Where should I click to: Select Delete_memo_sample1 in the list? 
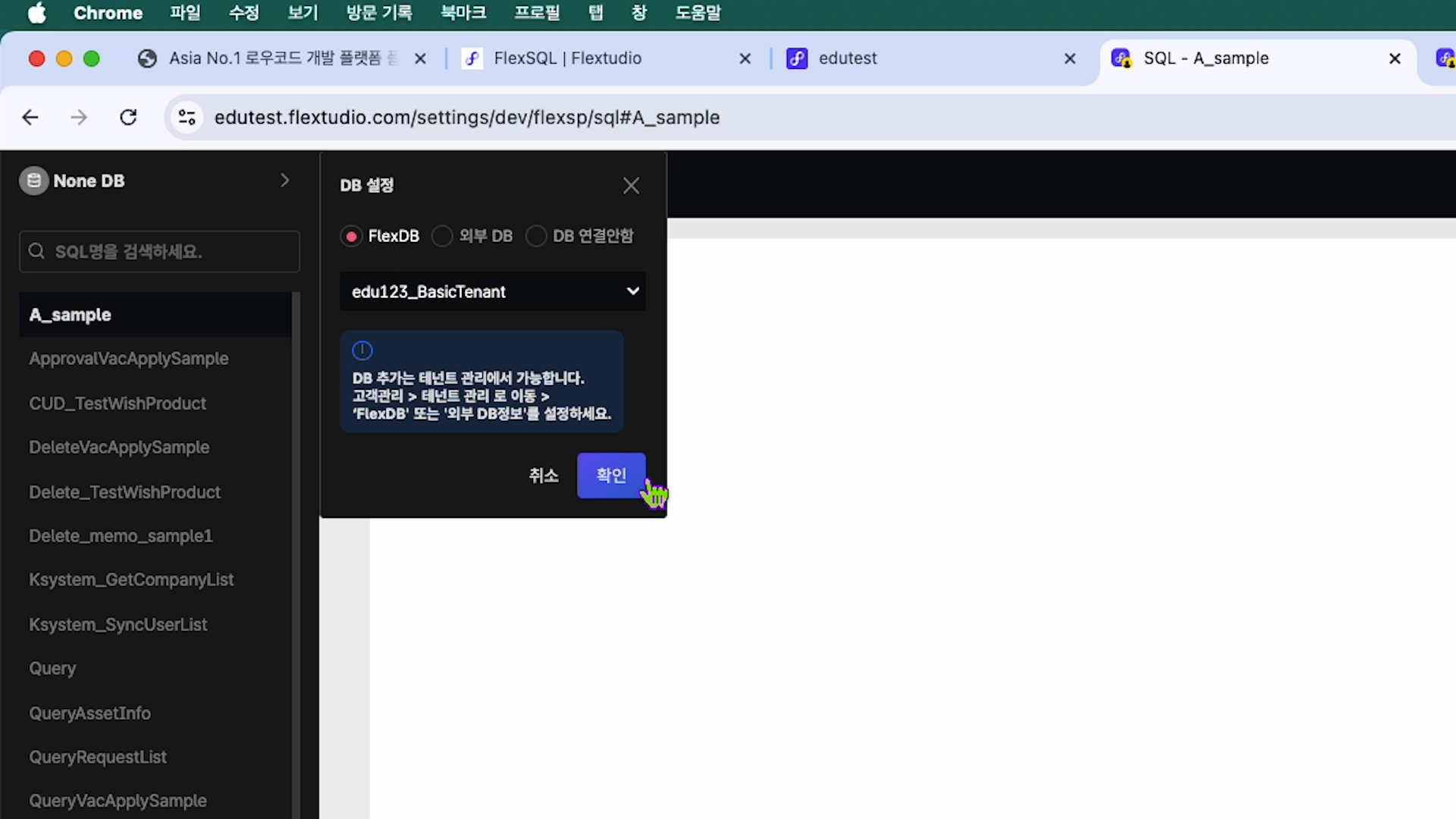155,536
